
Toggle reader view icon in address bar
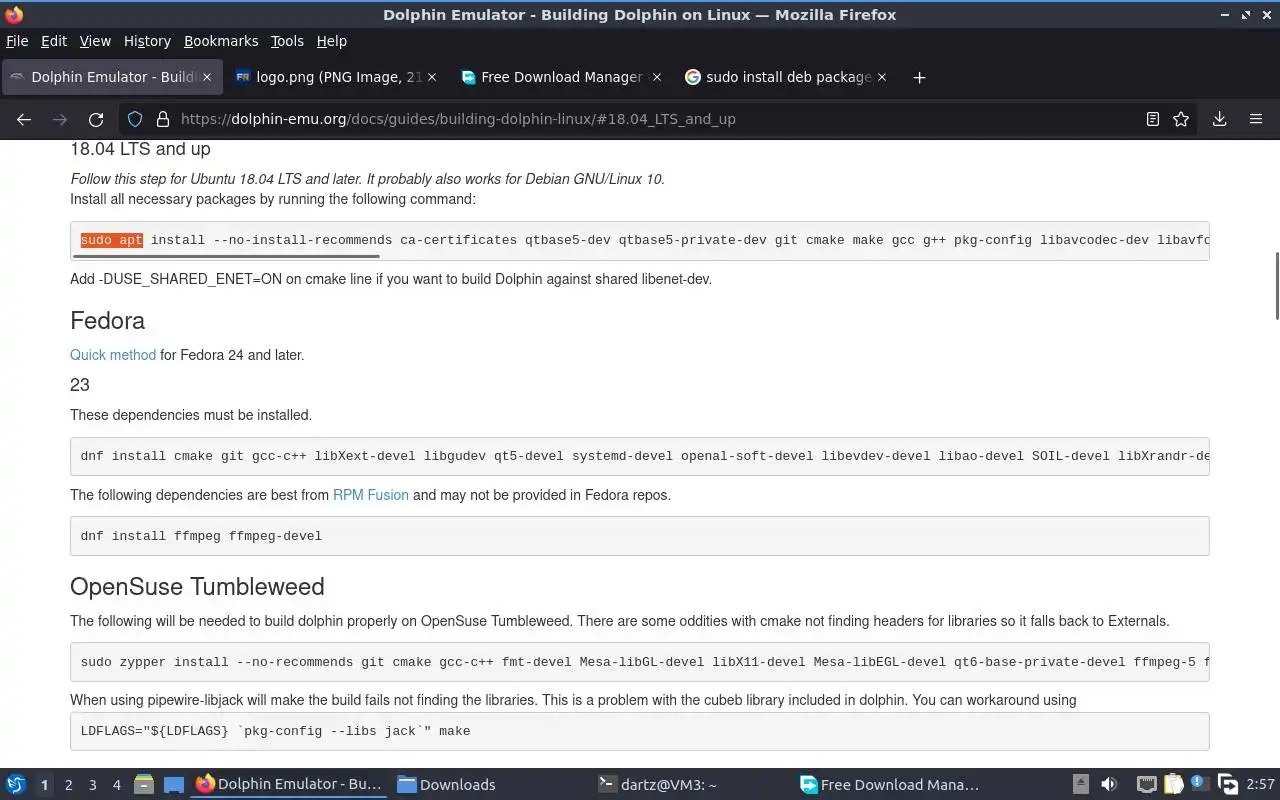[x=1153, y=119]
